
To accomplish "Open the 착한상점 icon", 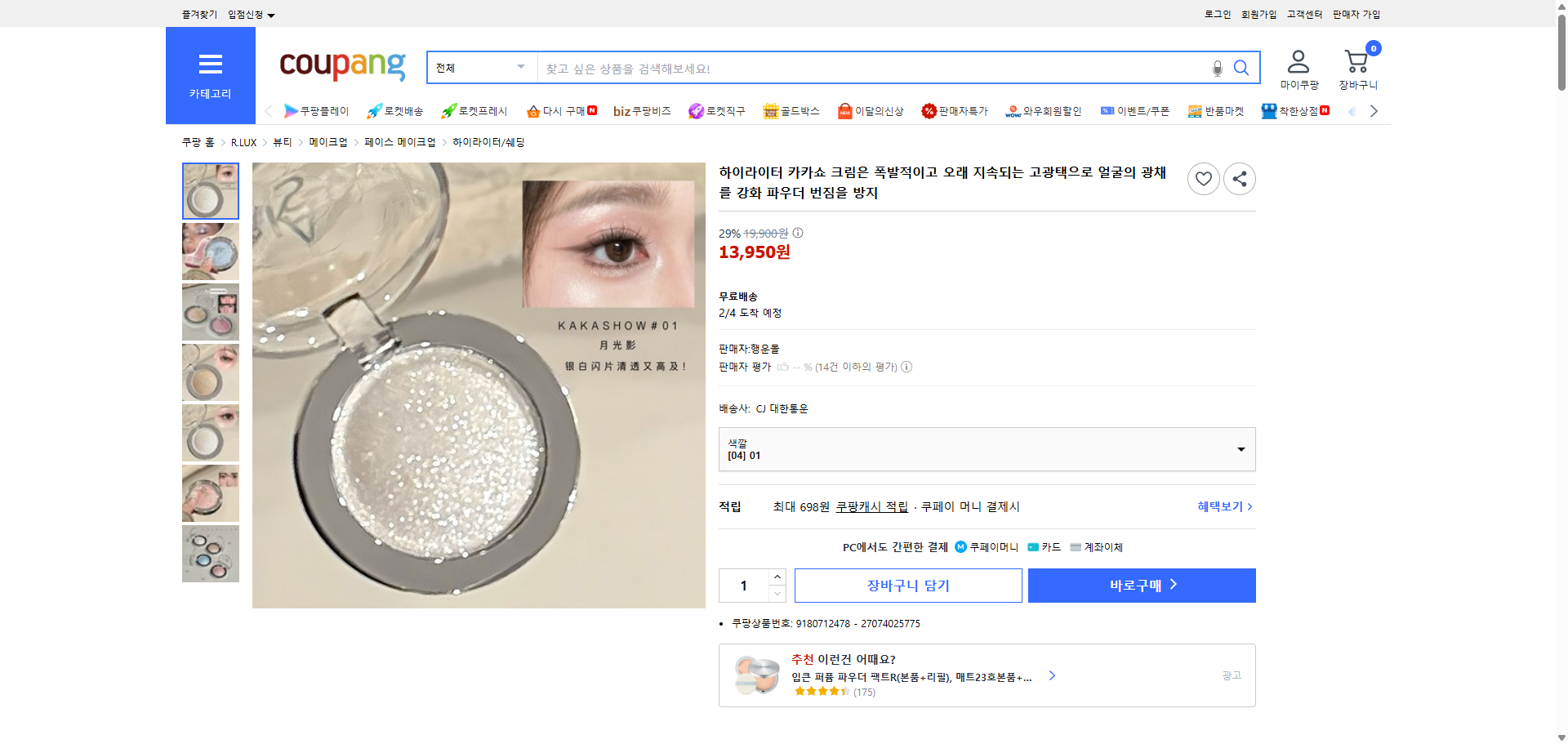I will click(1268, 110).
